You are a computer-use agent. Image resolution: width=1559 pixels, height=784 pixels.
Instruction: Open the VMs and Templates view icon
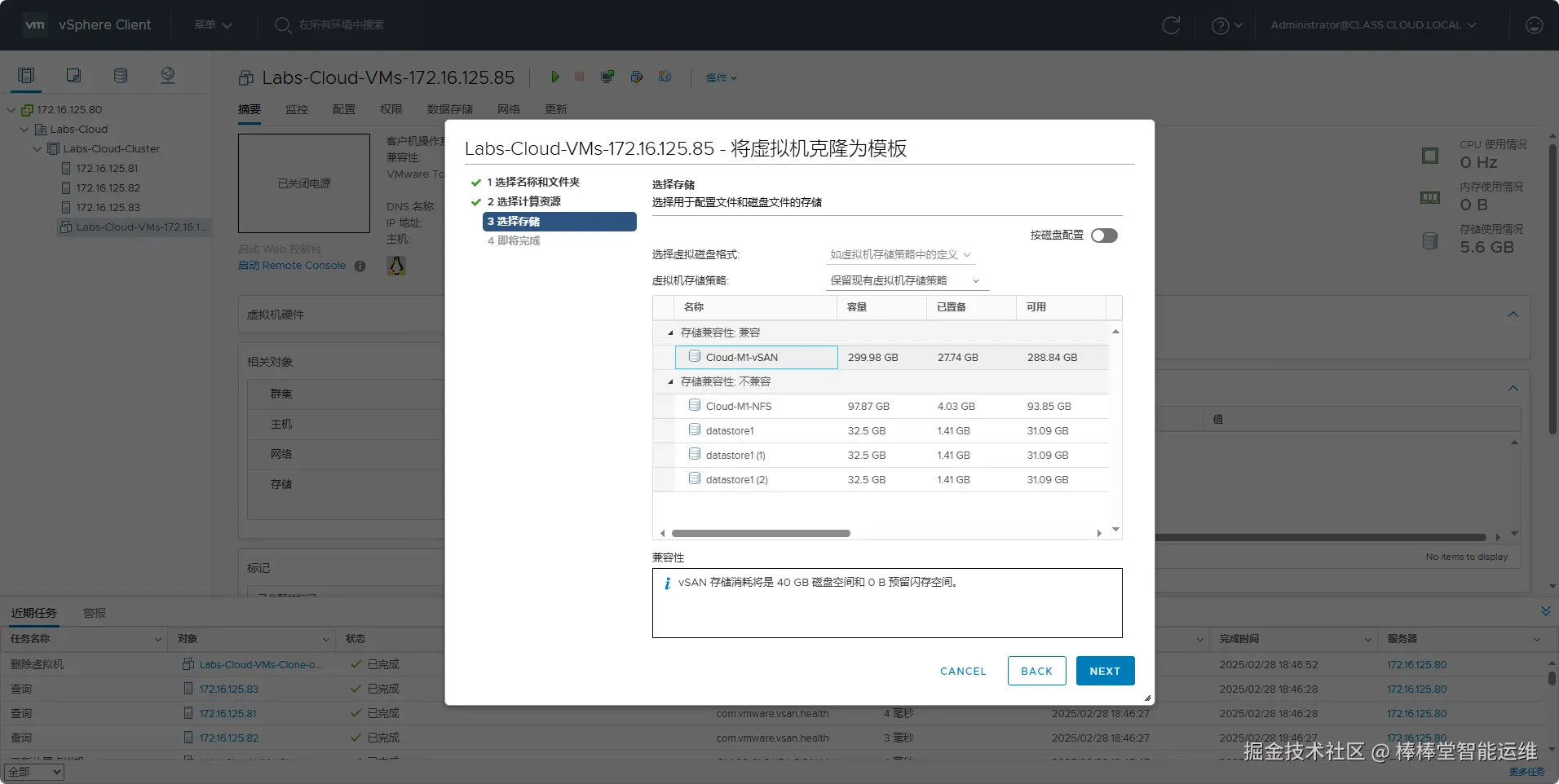tap(73, 76)
